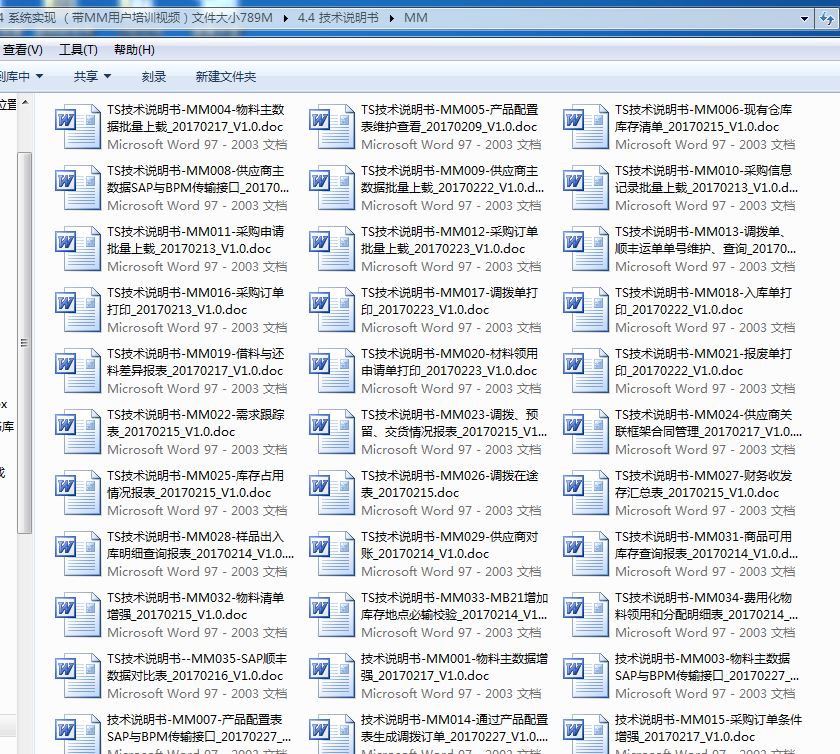The width and height of the screenshot is (840, 754).
Task: Expand the 包含到库中 dropdown arrow
Action: (39, 77)
